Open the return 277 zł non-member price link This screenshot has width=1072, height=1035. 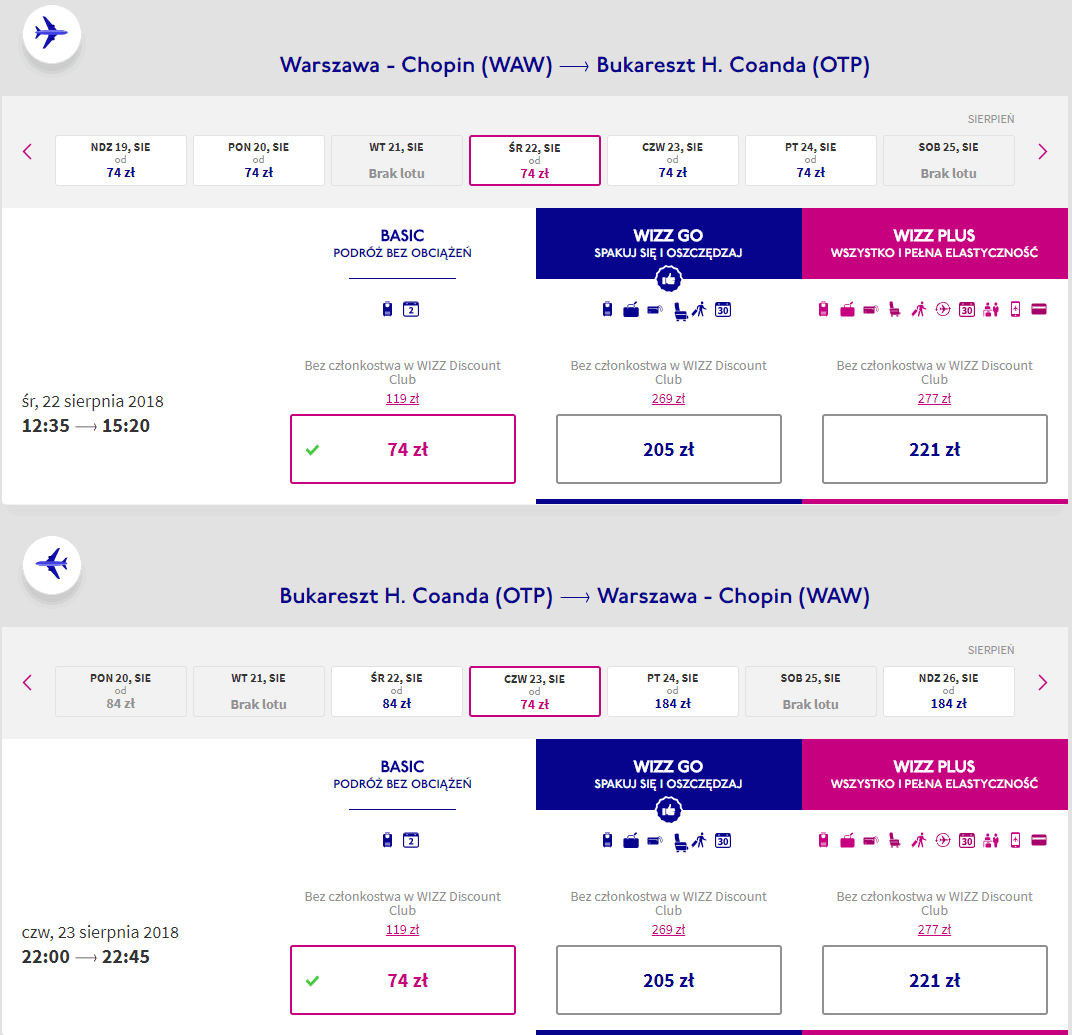coord(935,930)
